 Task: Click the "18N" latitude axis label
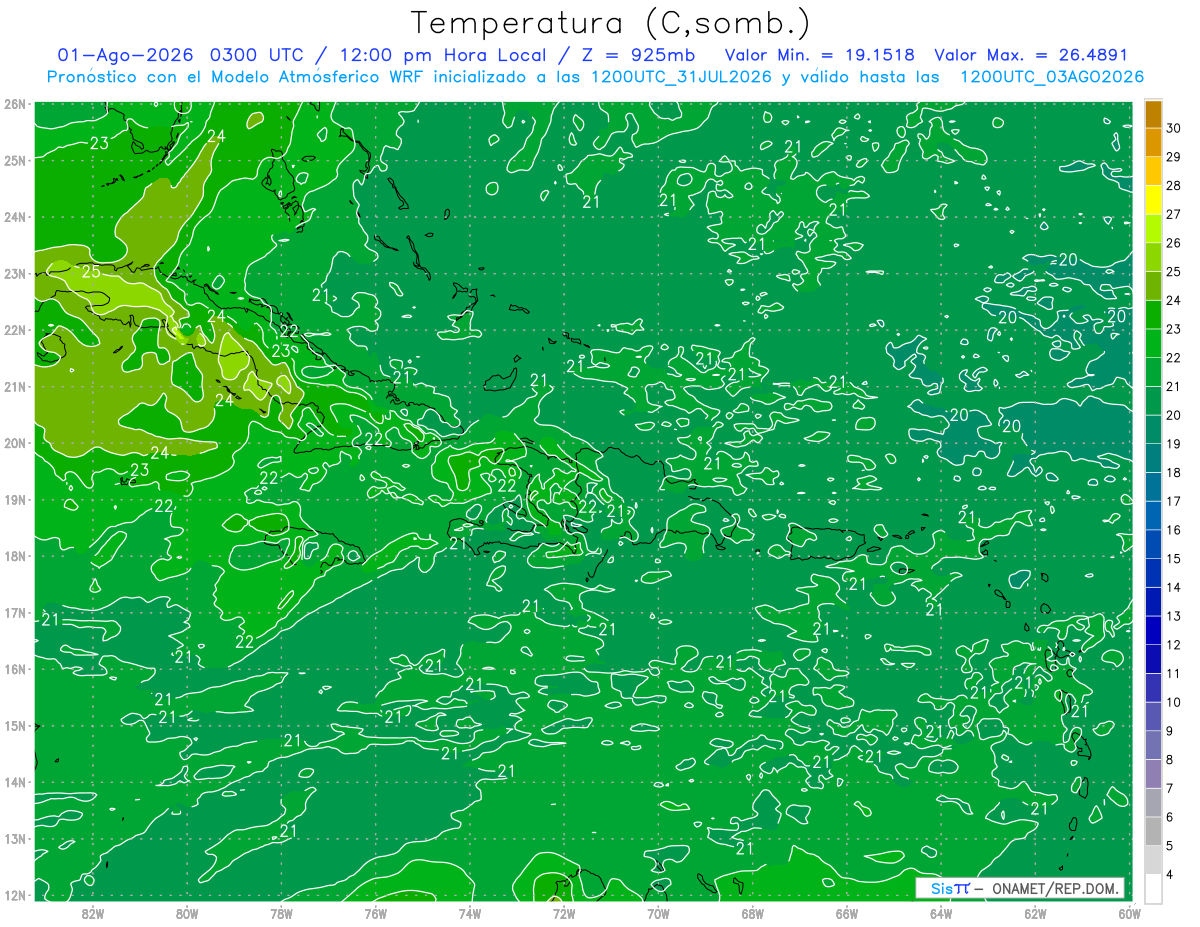click(x=15, y=556)
